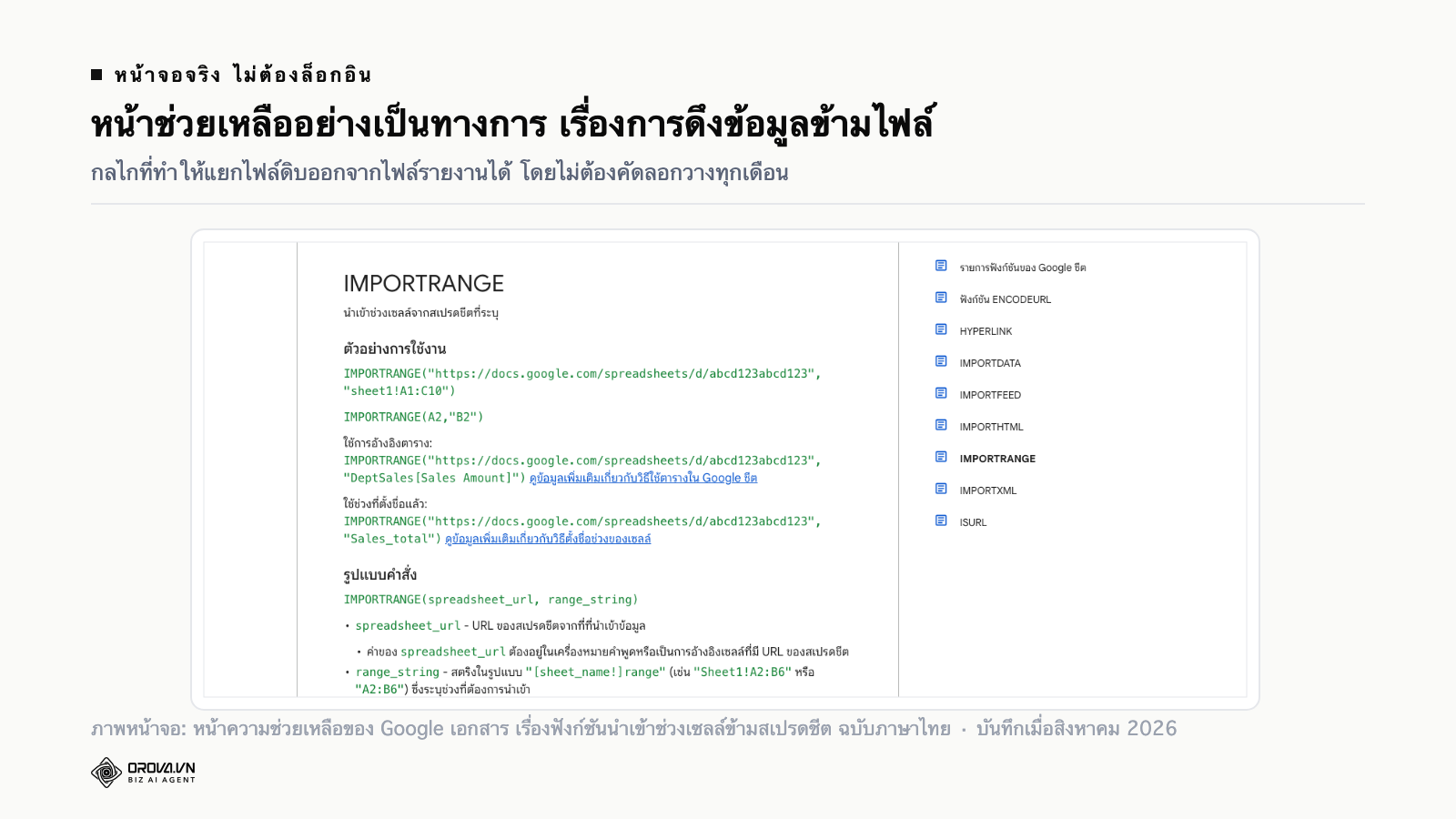The width and height of the screenshot is (1456, 819).
Task: Open the ISURL sidebar link
Action: pos(973,522)
